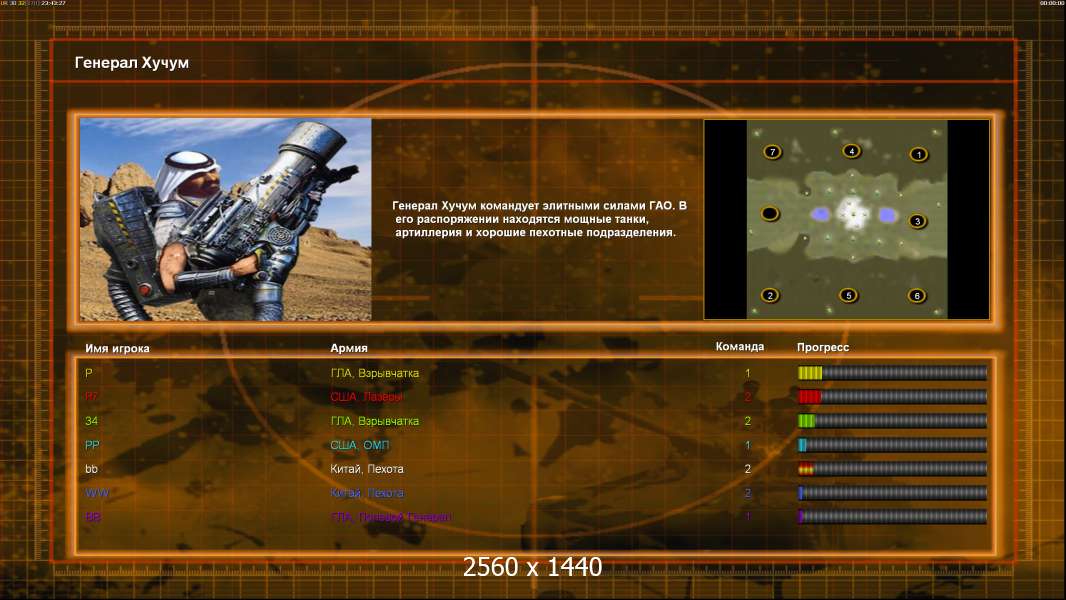Click team number for player bb
Screen dimensions: 1066x600
(747, 469)
